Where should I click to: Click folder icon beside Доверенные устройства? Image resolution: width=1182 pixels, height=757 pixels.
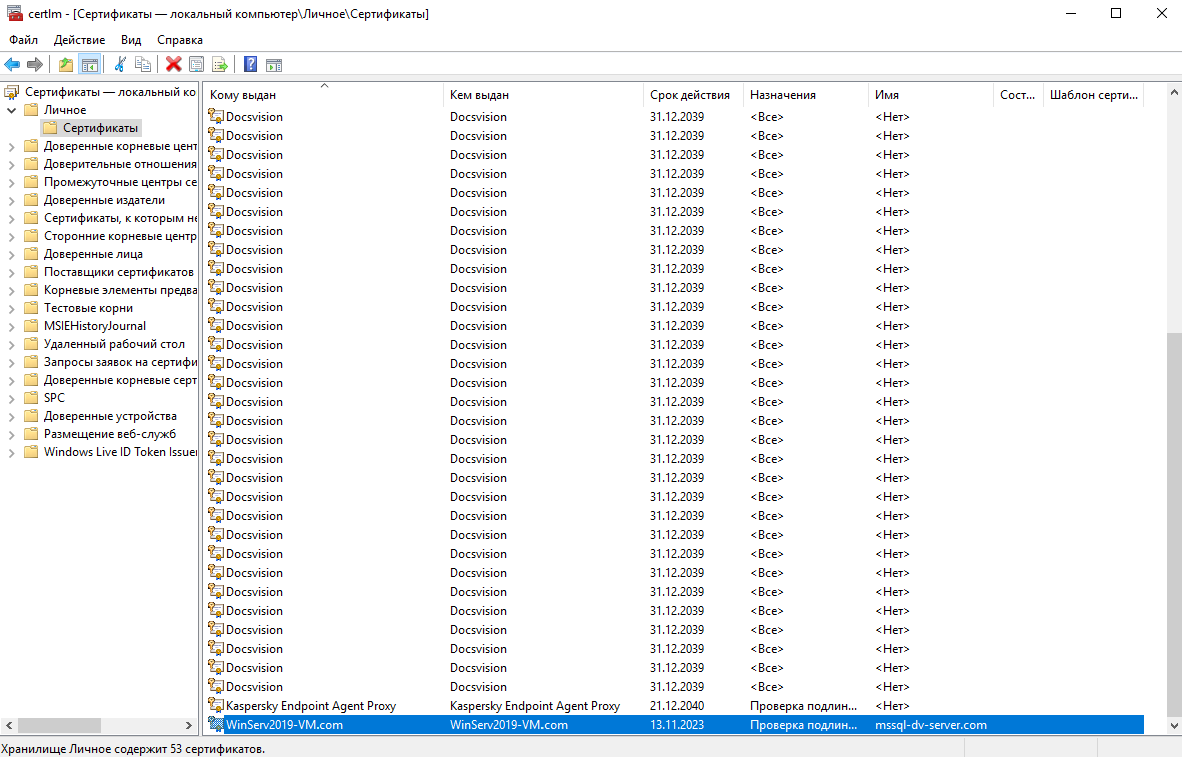pos(31,416)
